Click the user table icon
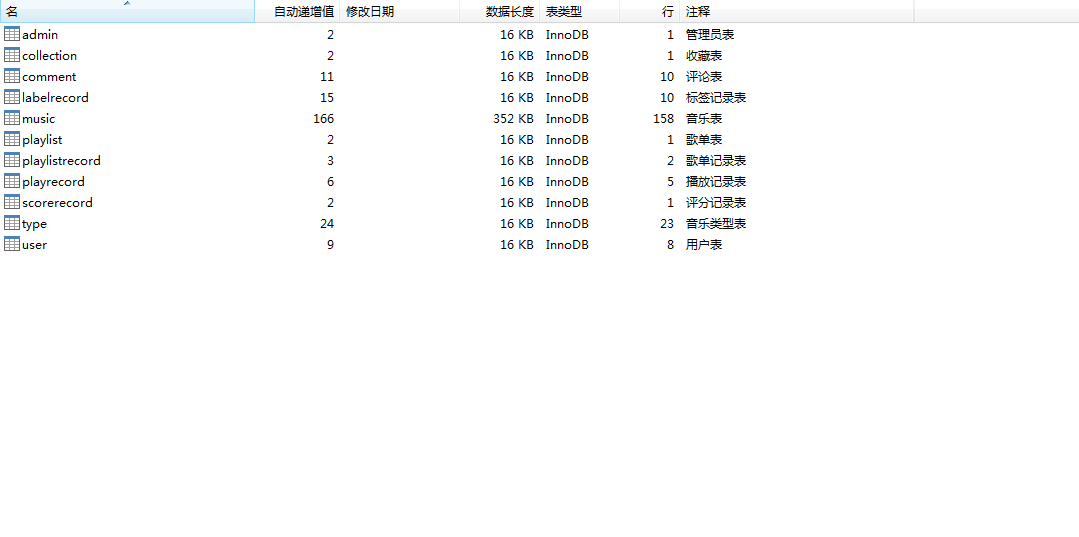This screenshot has height=537, width=1079. click(x=12, y=244)
